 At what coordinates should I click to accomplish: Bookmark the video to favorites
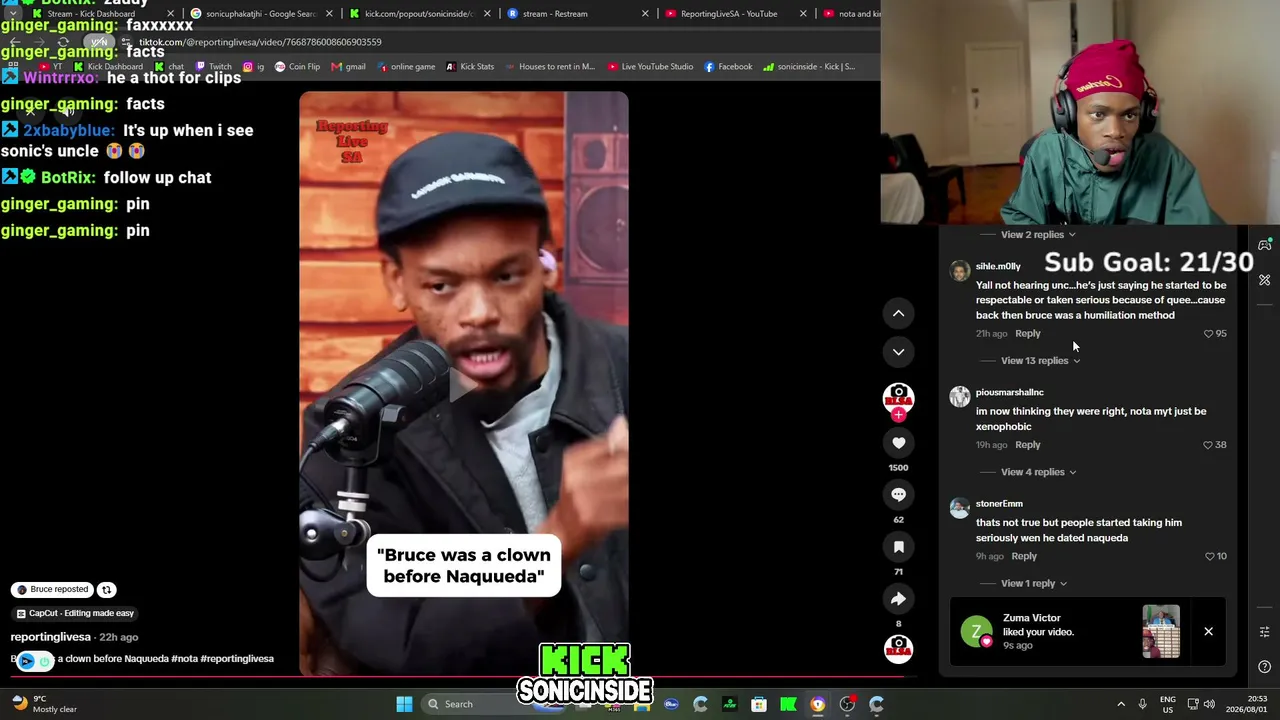(898, 547)
